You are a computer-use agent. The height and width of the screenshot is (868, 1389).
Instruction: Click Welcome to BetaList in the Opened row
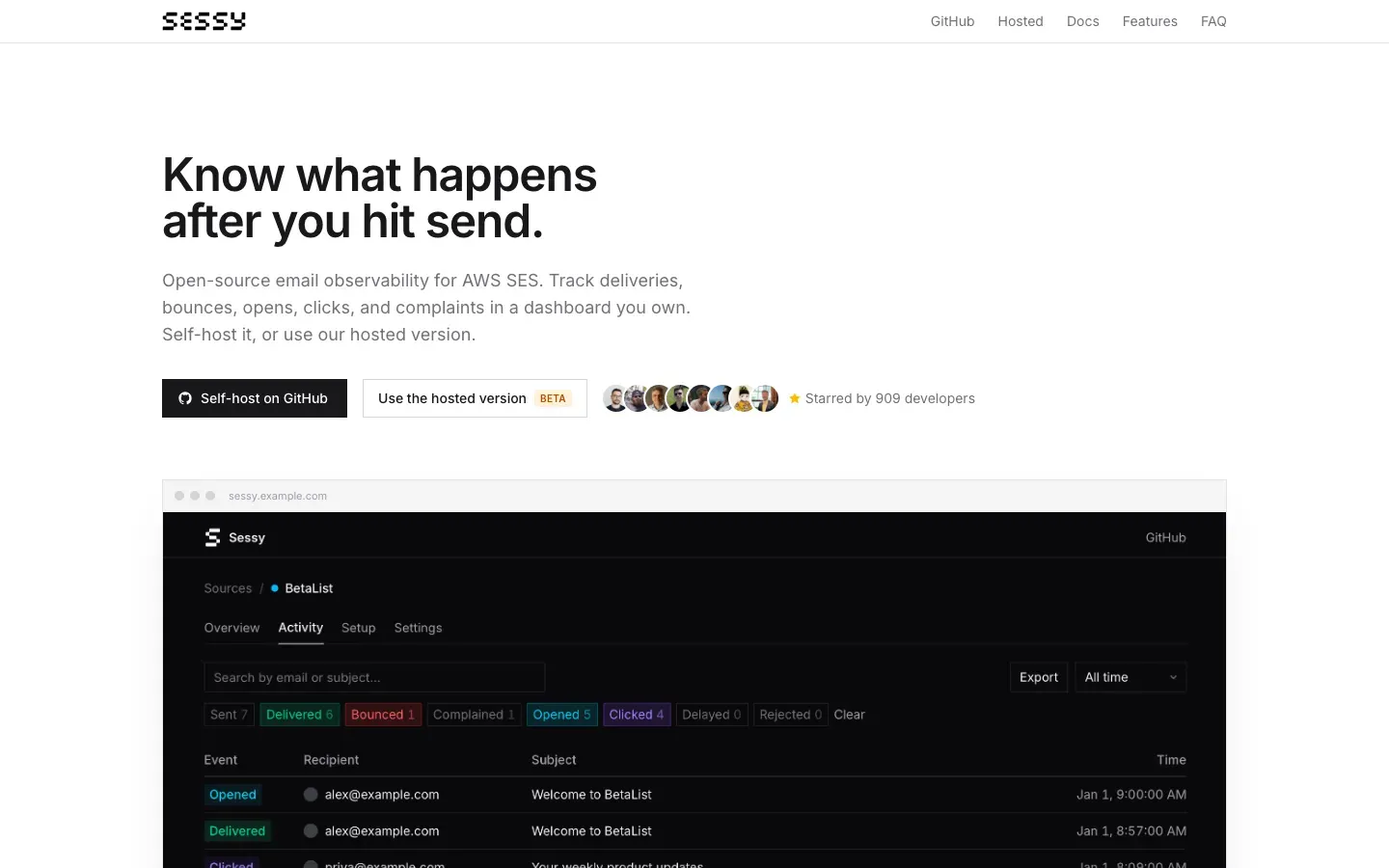pyautogui.click(x=591, y=795)
